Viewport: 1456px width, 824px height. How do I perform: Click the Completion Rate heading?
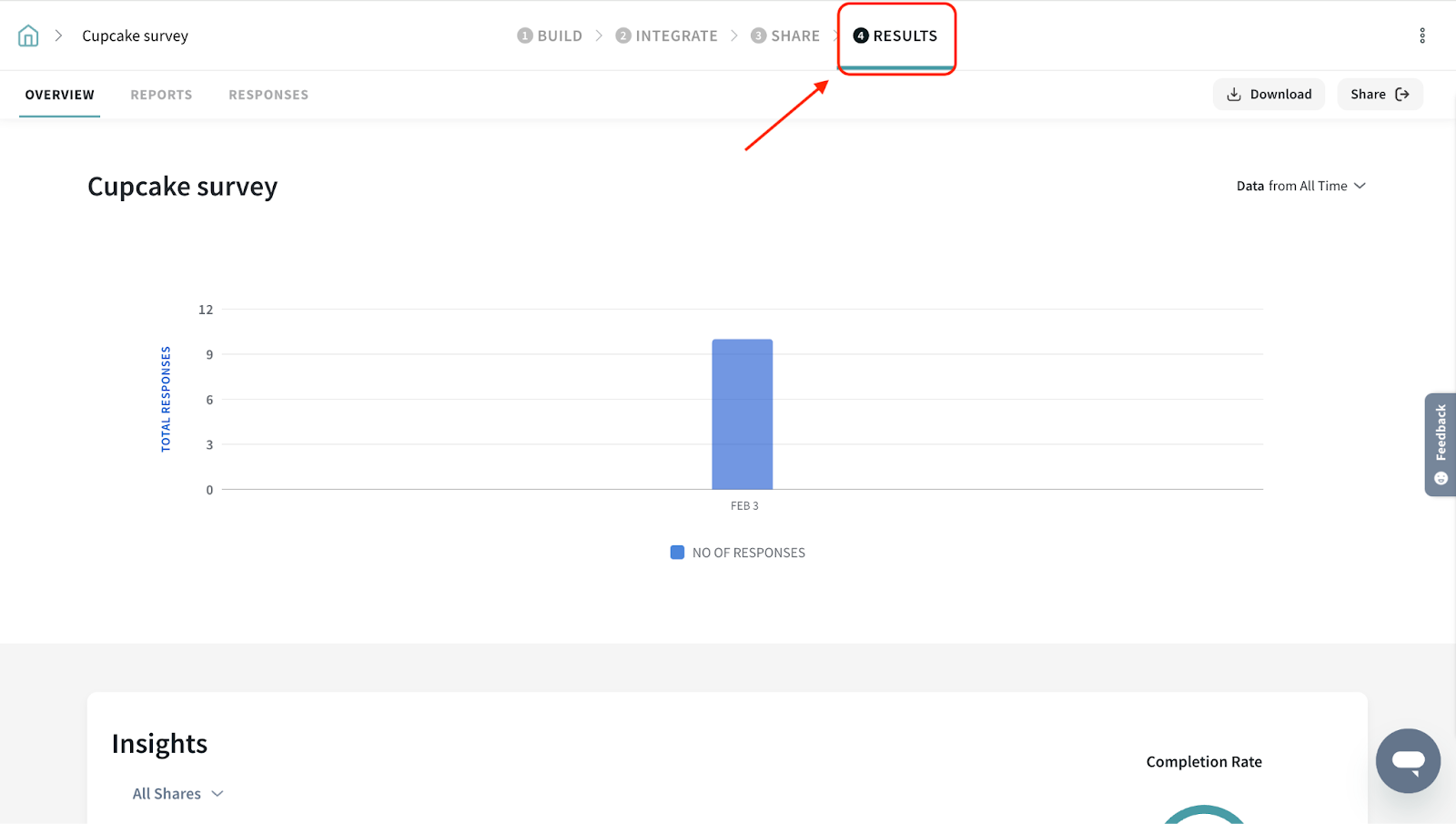(1204, 762)
